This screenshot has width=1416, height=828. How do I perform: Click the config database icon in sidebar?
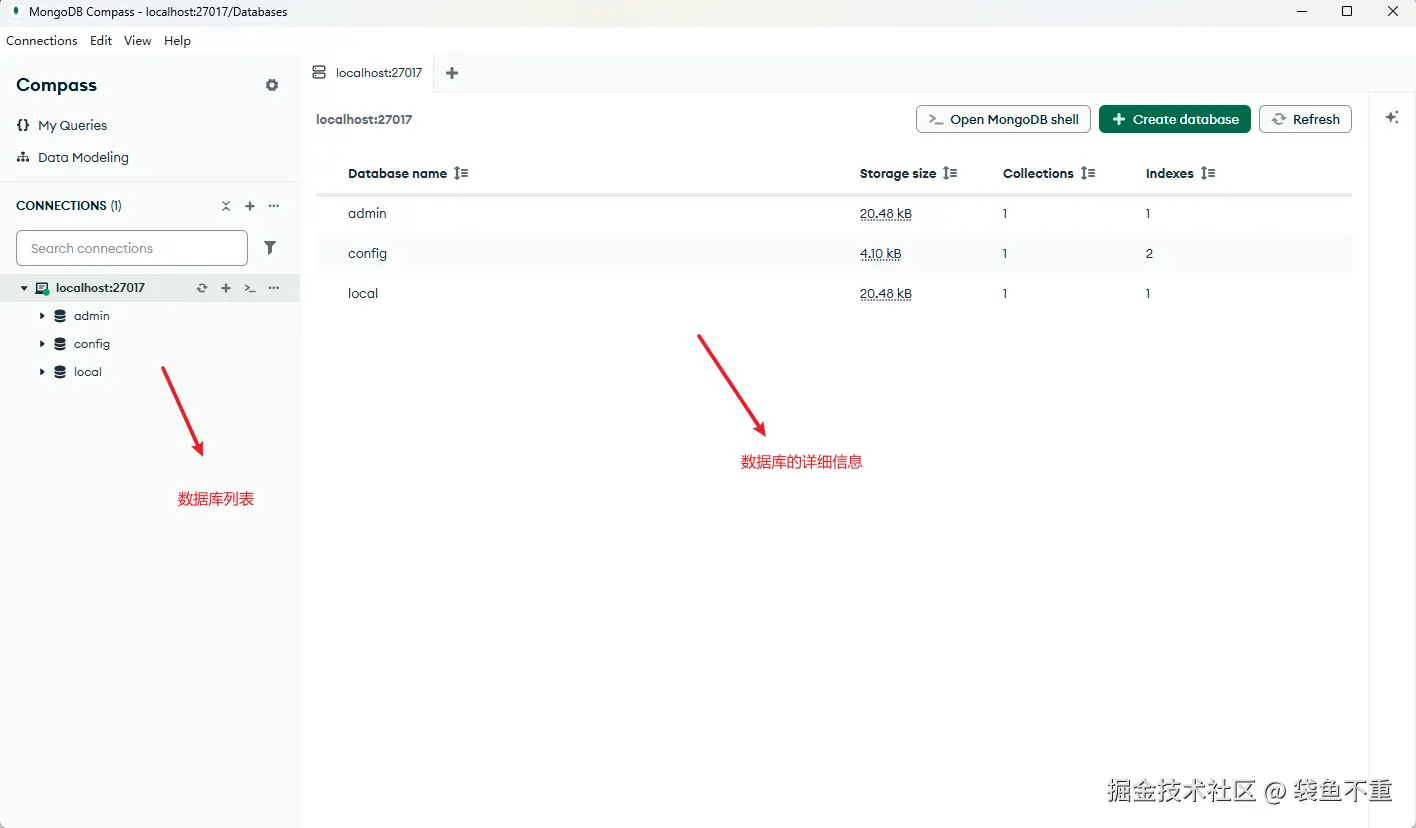(x=60, y=344)
